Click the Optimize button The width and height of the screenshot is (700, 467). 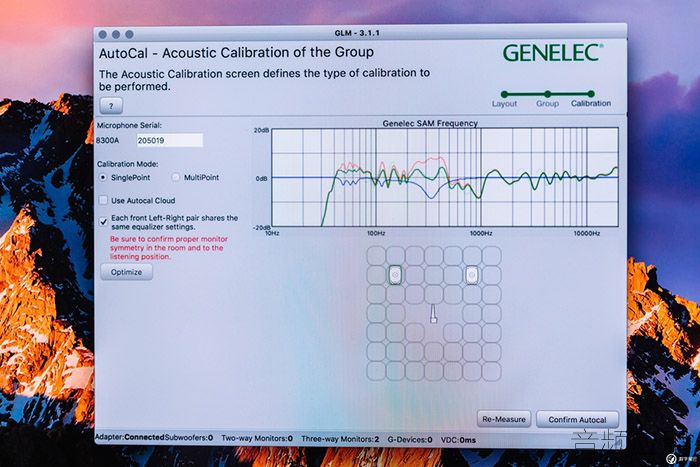tap(126, 272)
